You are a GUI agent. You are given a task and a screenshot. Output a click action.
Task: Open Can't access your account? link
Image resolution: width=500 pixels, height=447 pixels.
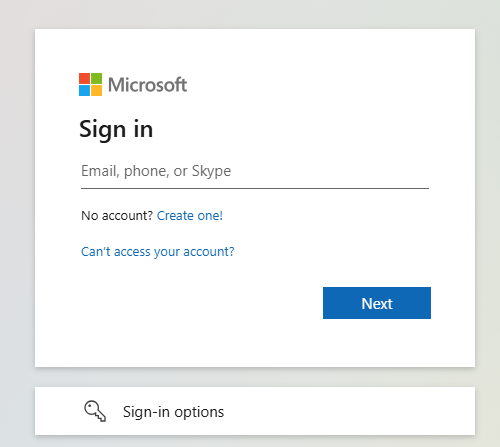158,252
